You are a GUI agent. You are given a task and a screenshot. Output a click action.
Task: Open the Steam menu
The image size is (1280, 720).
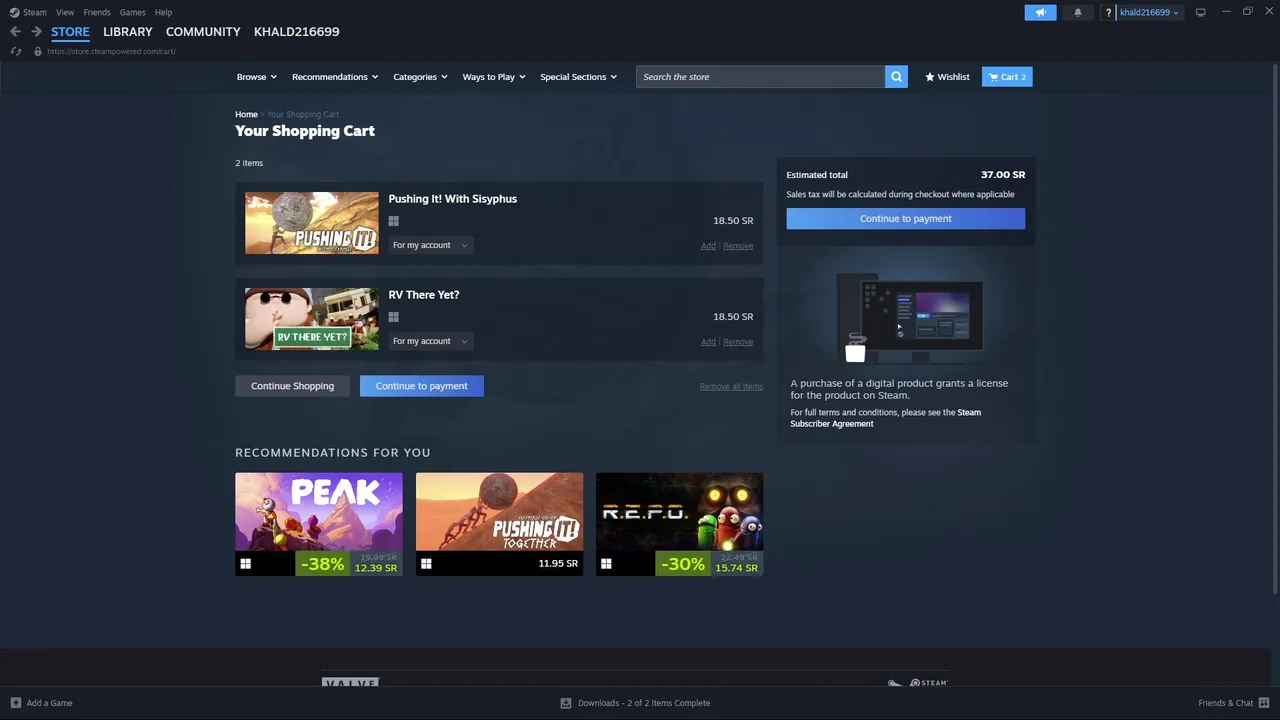[x=35, y=12]
